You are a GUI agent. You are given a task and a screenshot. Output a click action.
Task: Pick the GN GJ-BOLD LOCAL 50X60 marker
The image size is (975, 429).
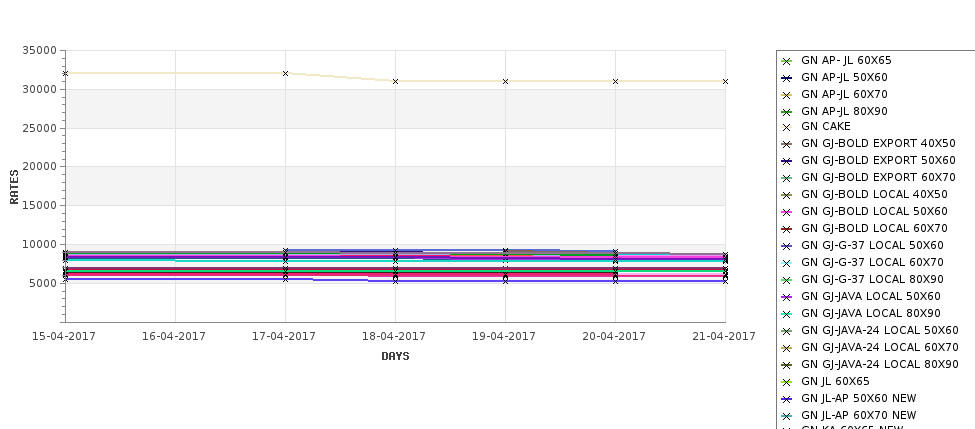787,212
